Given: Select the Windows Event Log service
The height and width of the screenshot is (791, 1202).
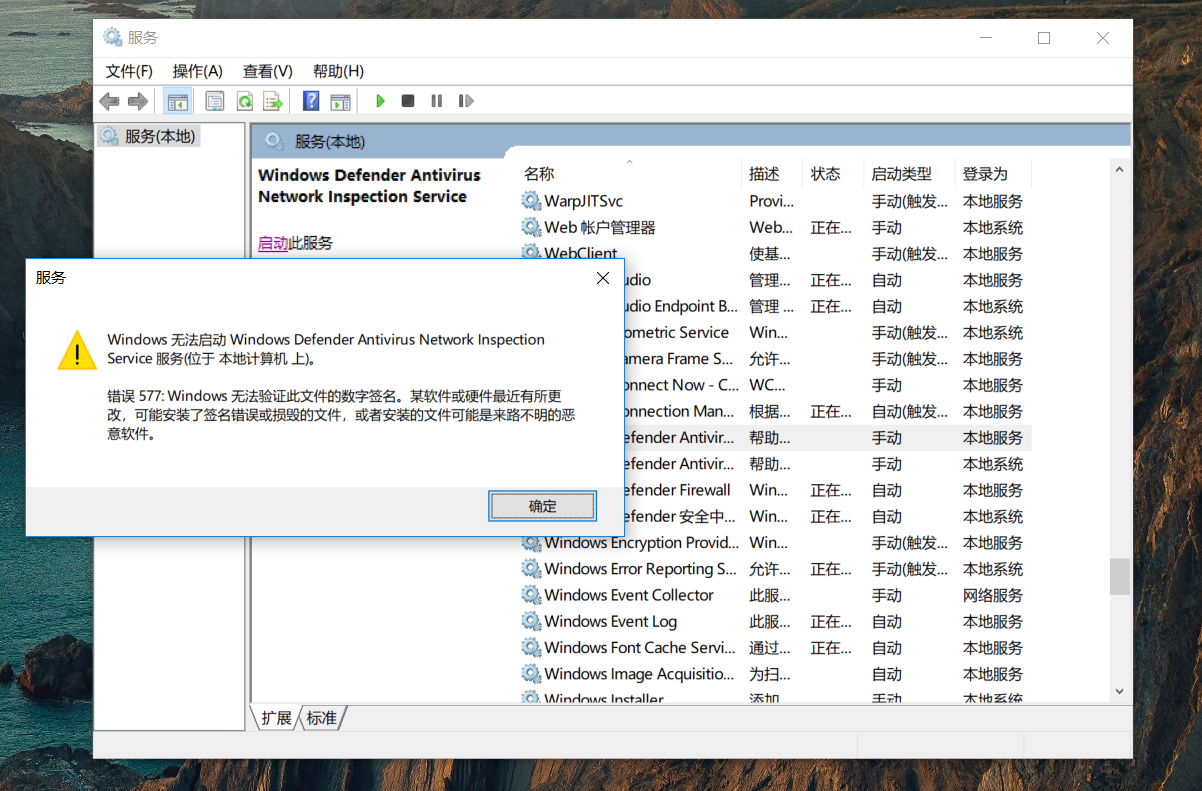Looking at the screenshot, I should click(775, 621).
